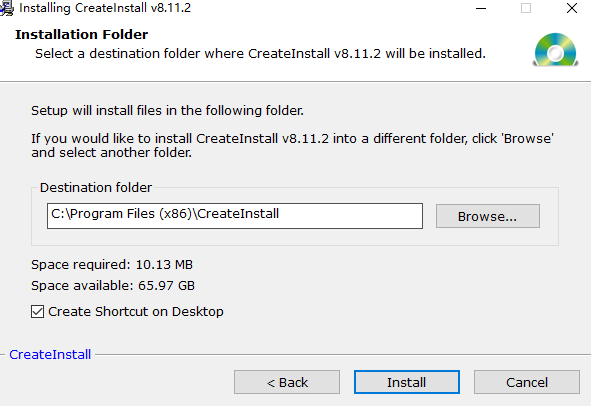Click the installer icon in the title bar
This screenshot has width=591, height=406.
(x=6, y=8)
